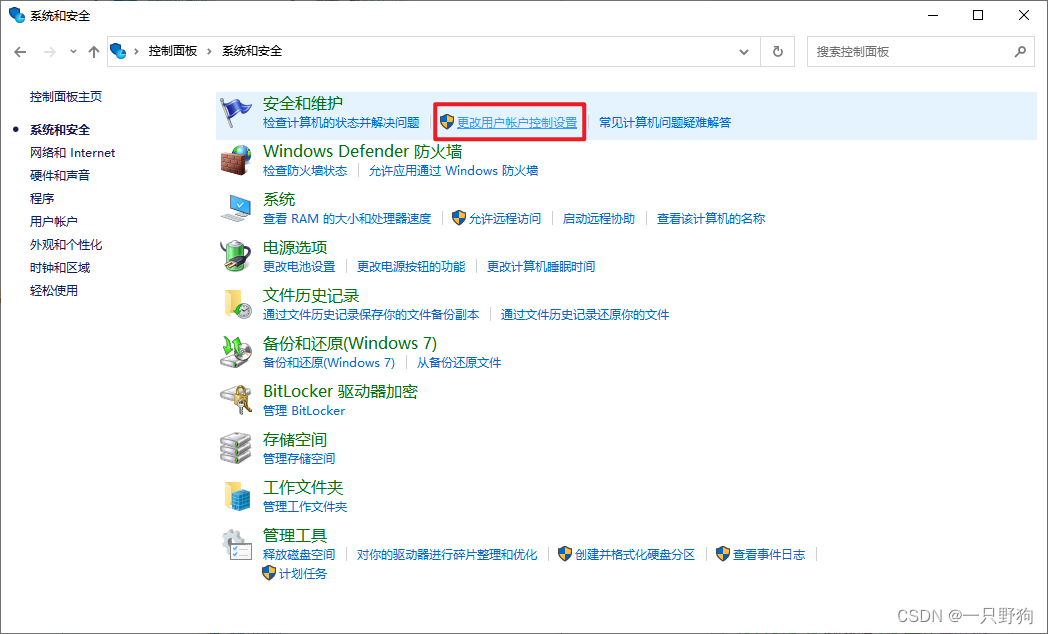Open 允许应用通过 Windows 防火墙 link
This screenshot has width=1048, height=634.
point(453,171)
